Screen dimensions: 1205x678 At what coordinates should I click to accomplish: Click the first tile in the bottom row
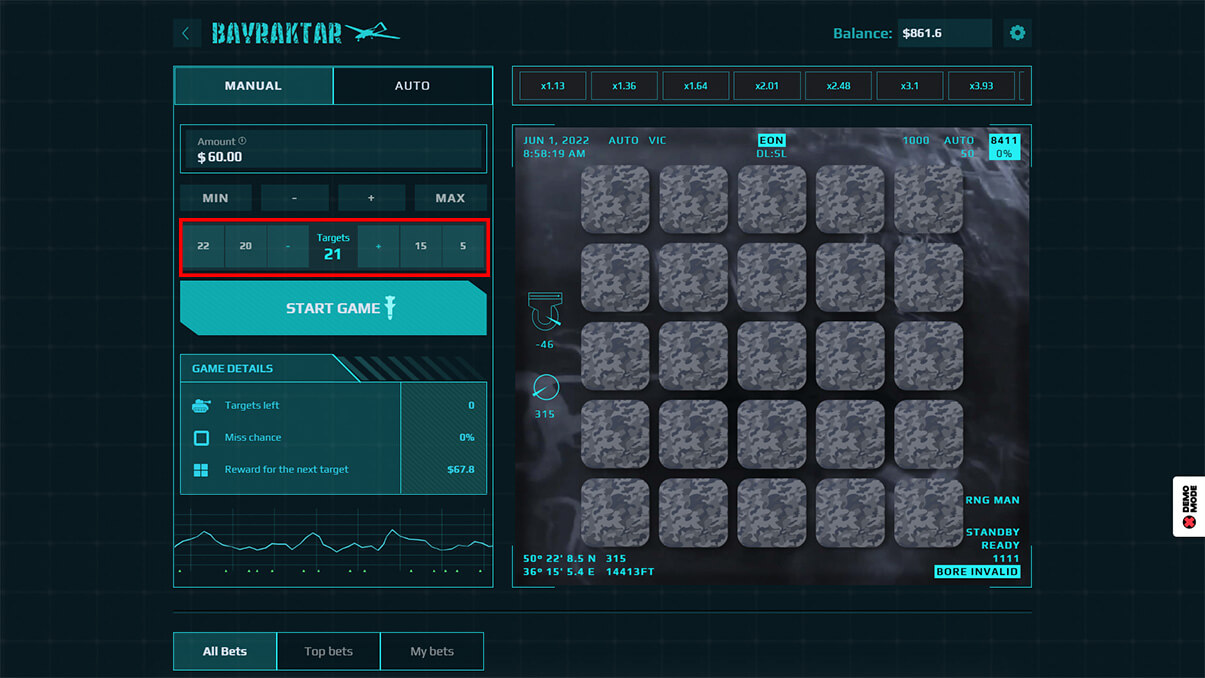tap(615, 512)
